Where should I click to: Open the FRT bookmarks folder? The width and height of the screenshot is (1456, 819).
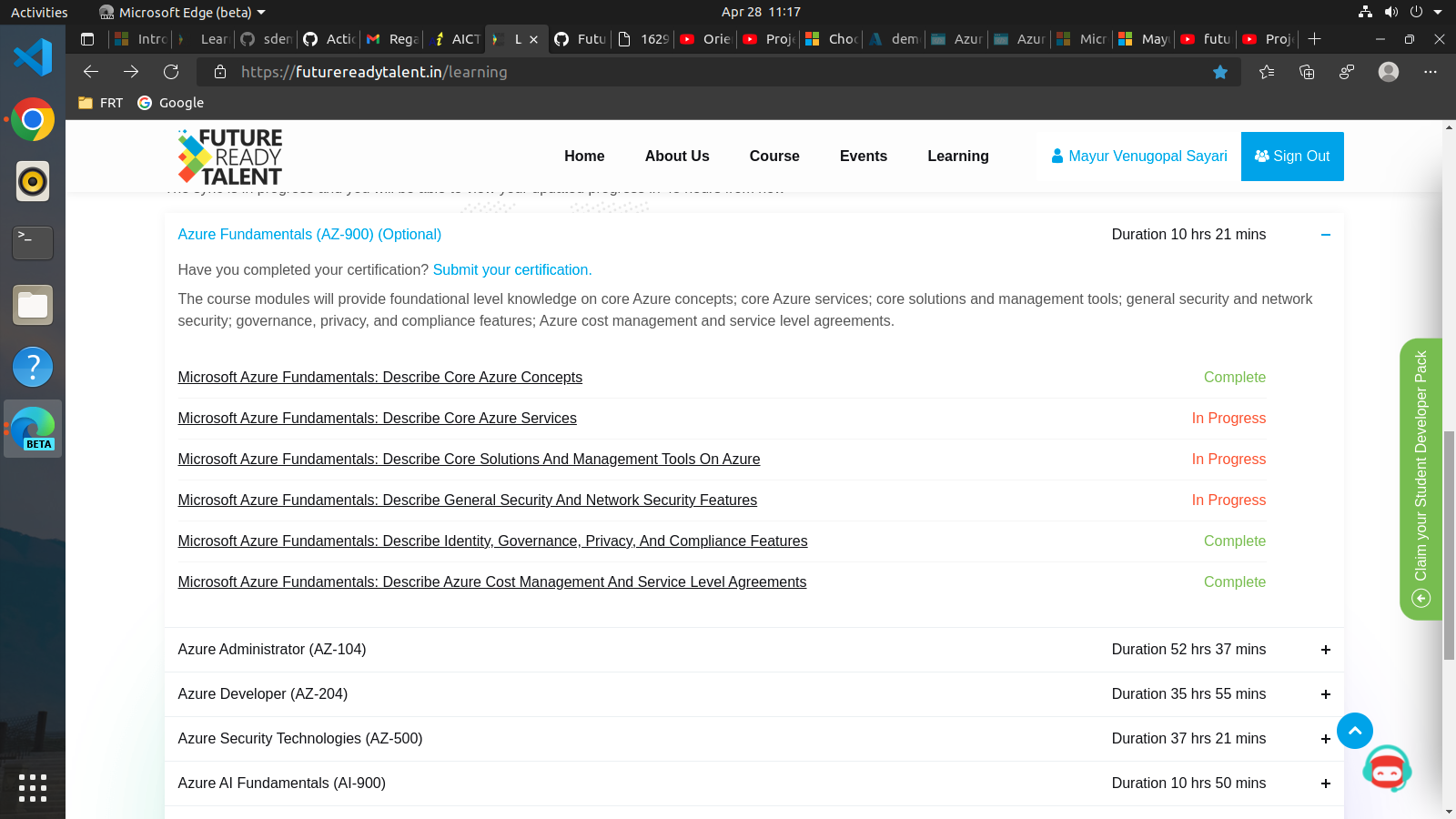coord(100,103)
